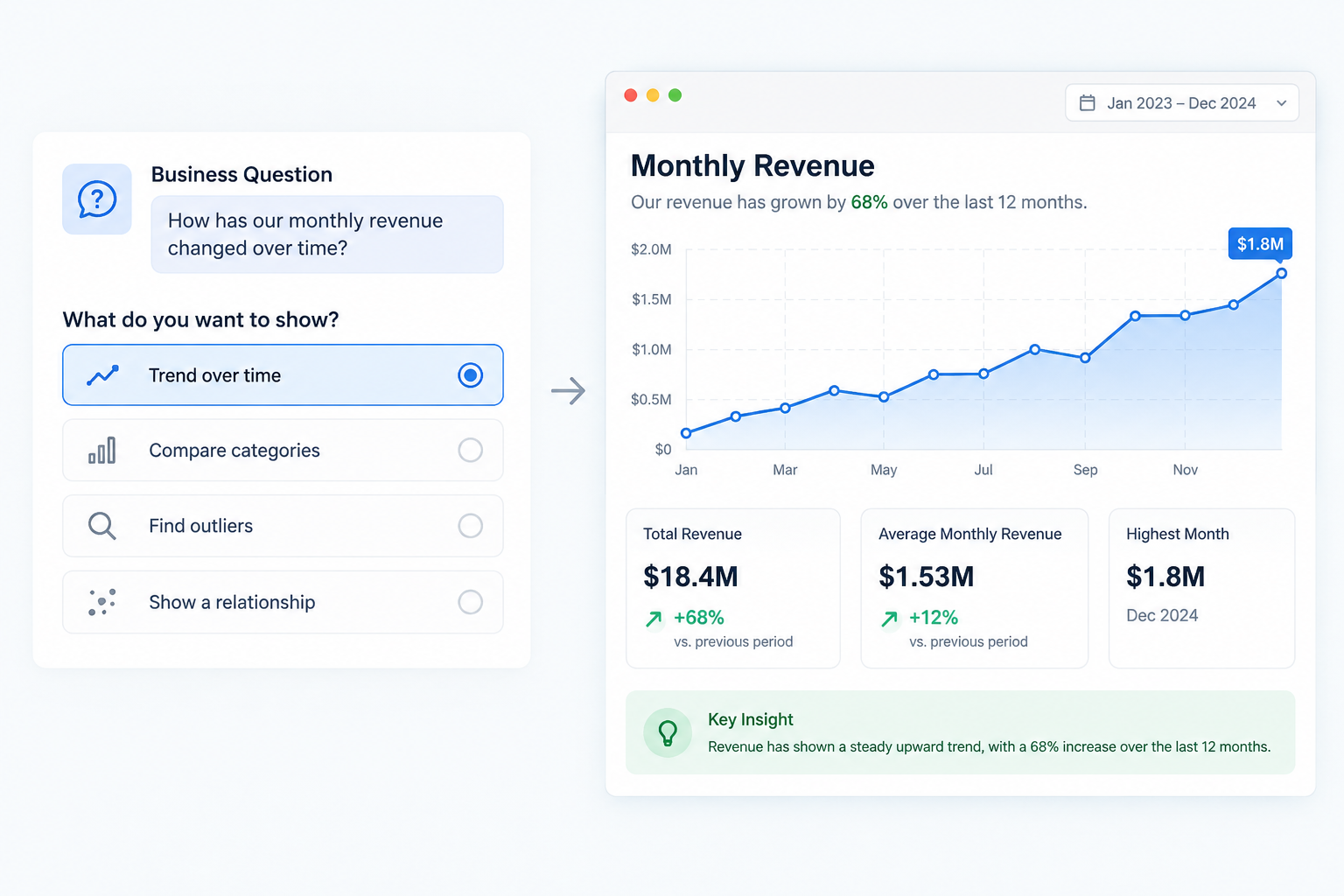The width and height of the screenshot is (1344, 896).
Task: Select the Find outliers radio button
Action: click(470, 526)
